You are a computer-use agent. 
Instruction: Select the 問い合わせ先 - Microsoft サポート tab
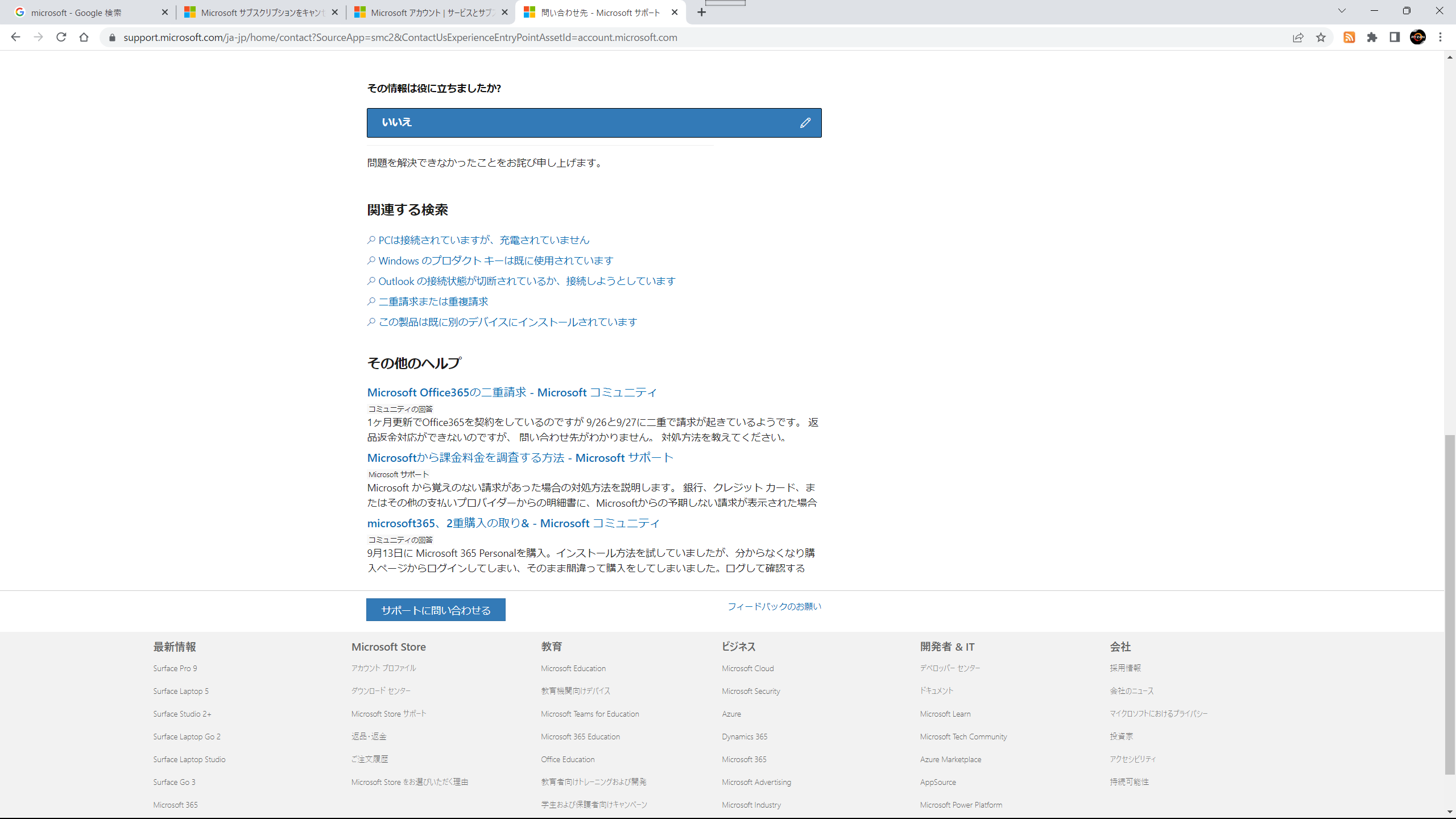[601, 13]
